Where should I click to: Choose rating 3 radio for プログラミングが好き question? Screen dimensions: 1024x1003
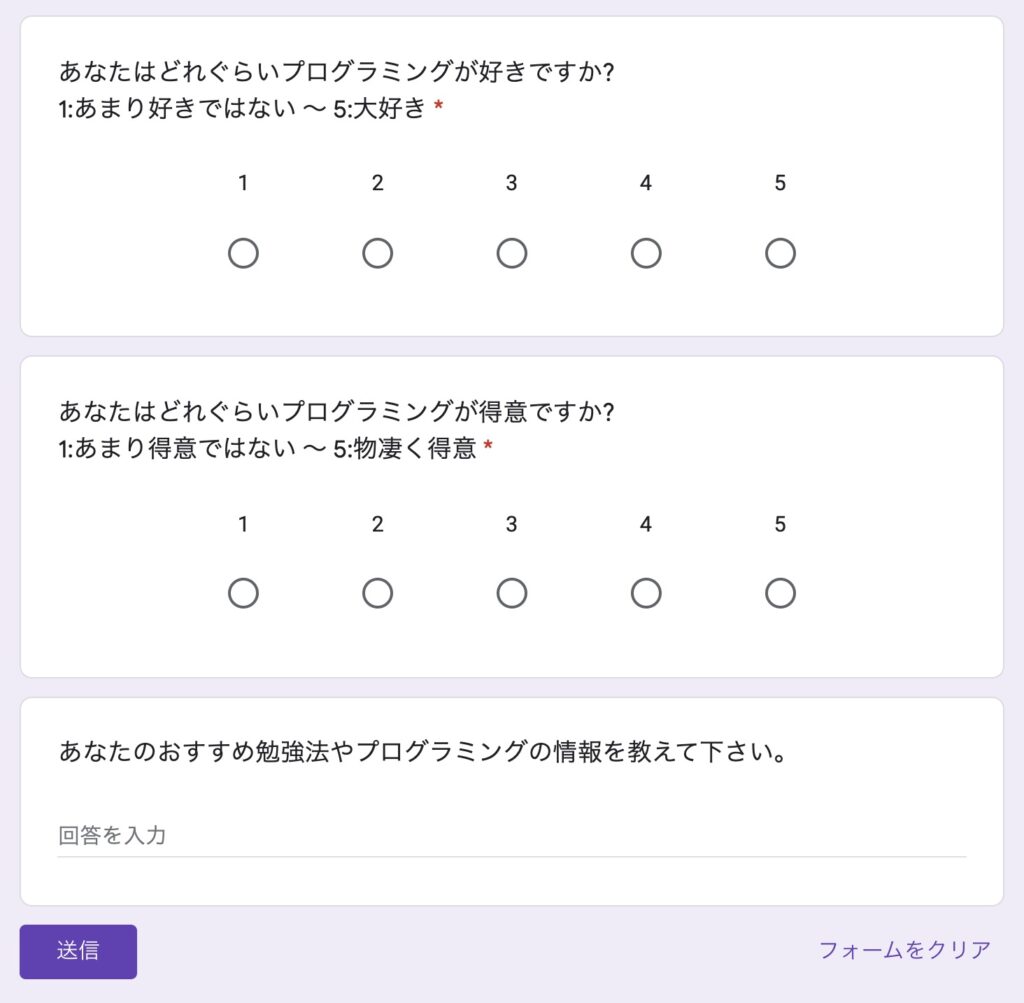coord(511,253)
